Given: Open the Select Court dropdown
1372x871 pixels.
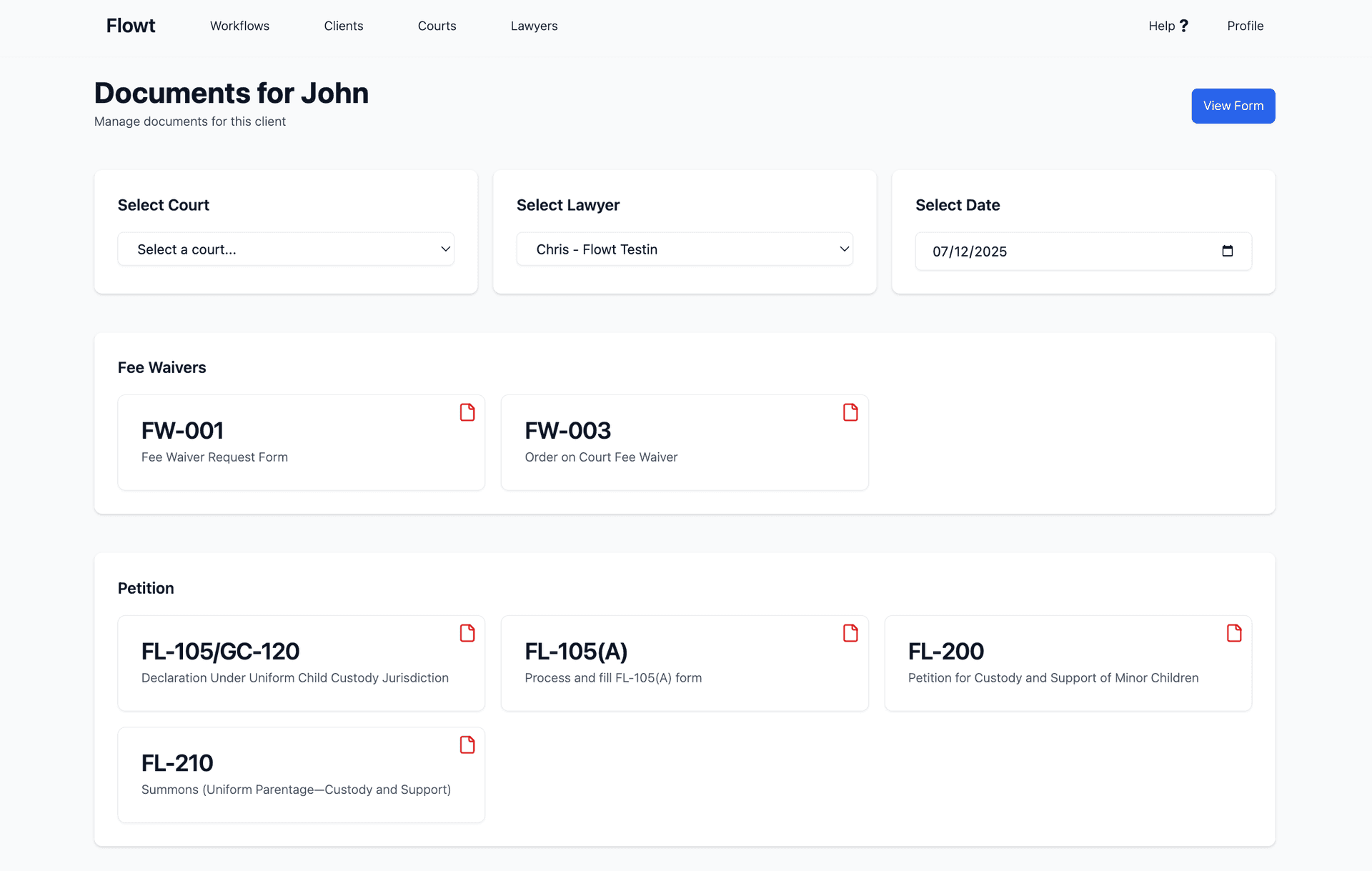Looking at the screenshot, I should pyautogui.click(x=285, y=249).
